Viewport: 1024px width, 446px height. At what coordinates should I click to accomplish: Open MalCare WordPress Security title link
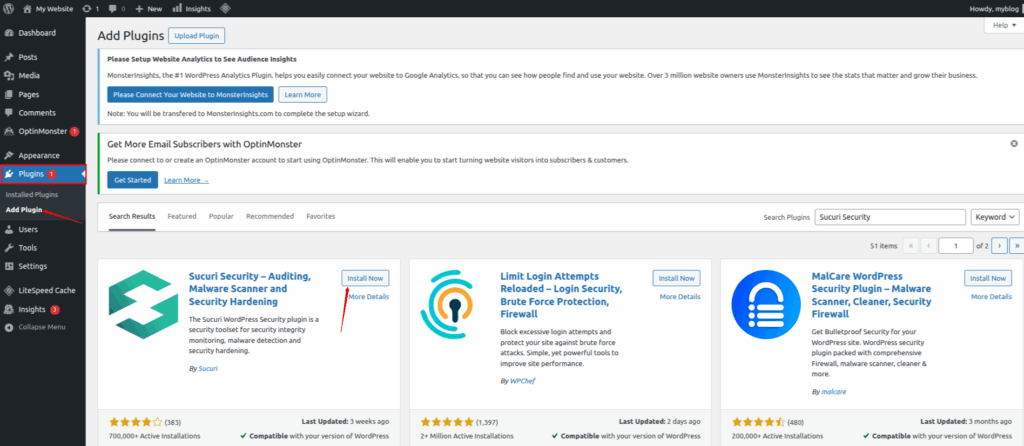872,295
